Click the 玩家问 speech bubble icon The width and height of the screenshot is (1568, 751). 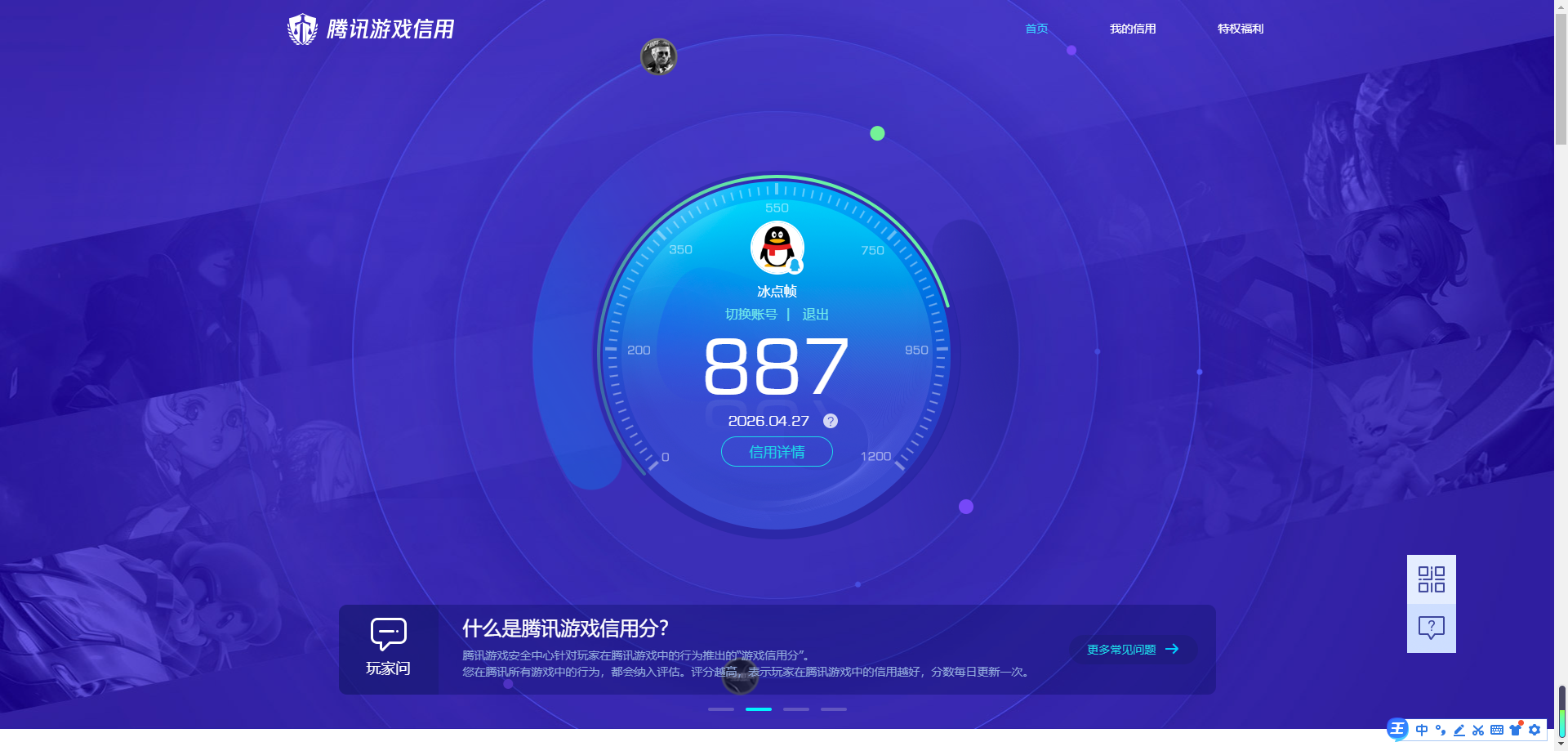click(389, 633)
